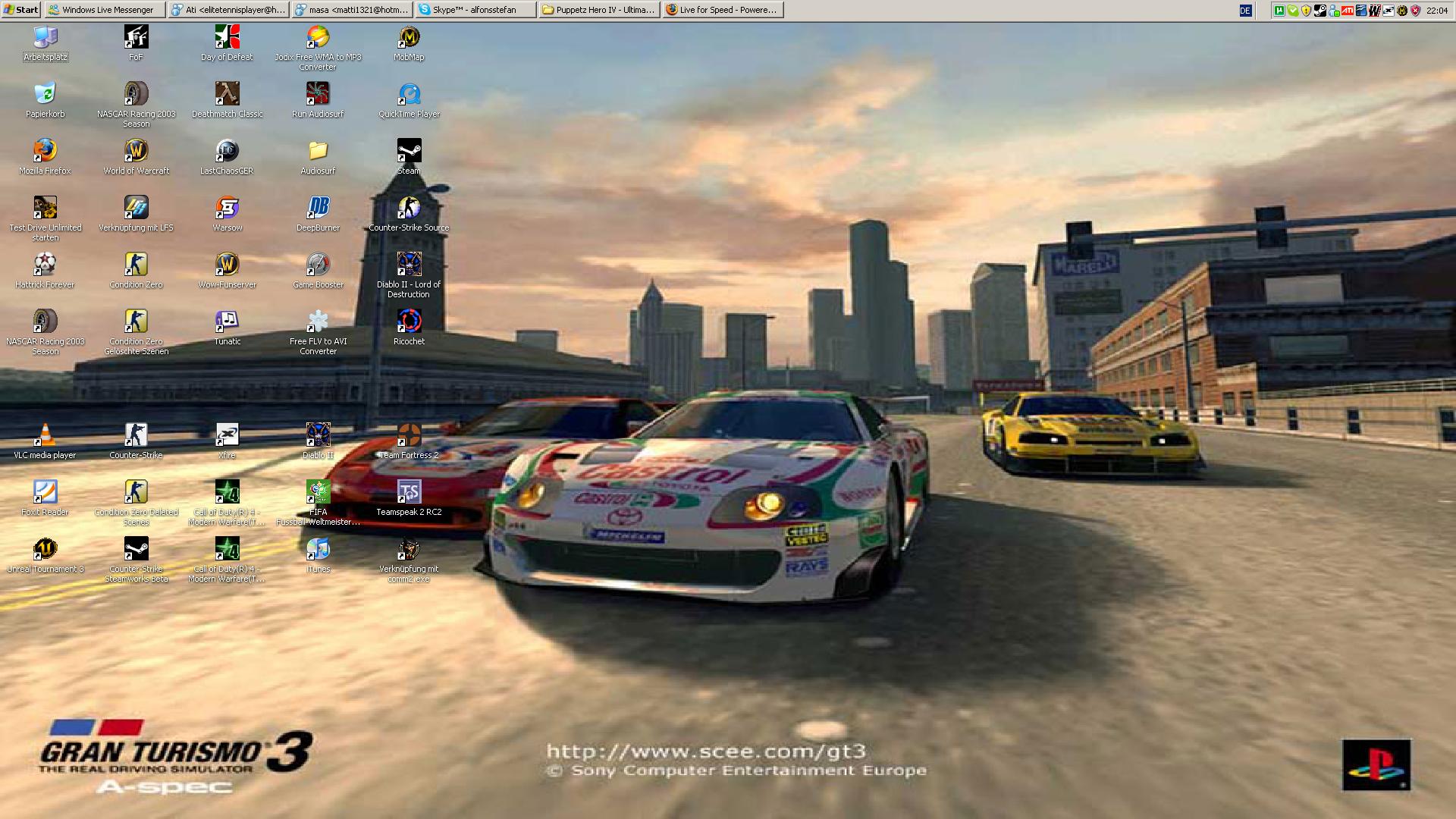Select the Counter-Strike Source icon
Viewport: 1456px width, 819px height.
click(x=409, y=208)
